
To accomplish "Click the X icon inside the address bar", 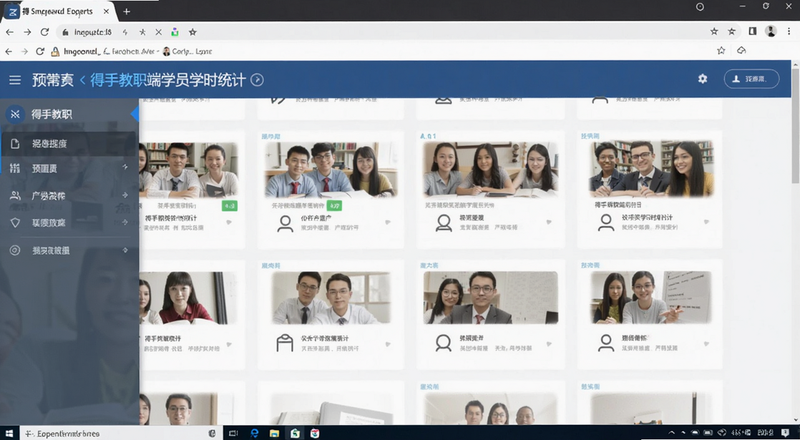I will (x=159, y=32).
